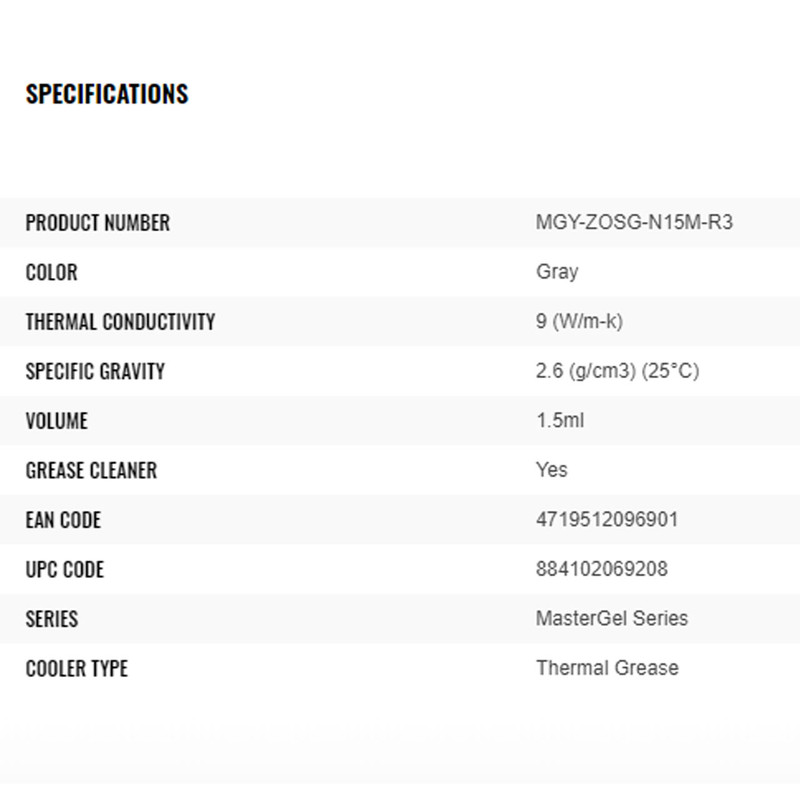Image resolution: width=800 pixels, height=800 pixels.
Task: Select the 2.6 (g/cm3) (25°C) value
Action: click(x=617, y=371)
